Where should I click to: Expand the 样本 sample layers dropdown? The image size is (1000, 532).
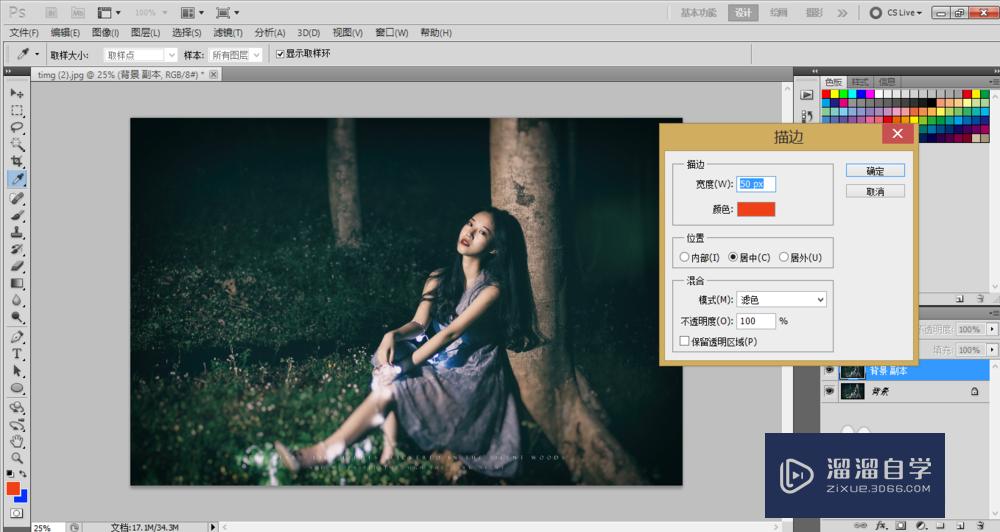237,55
